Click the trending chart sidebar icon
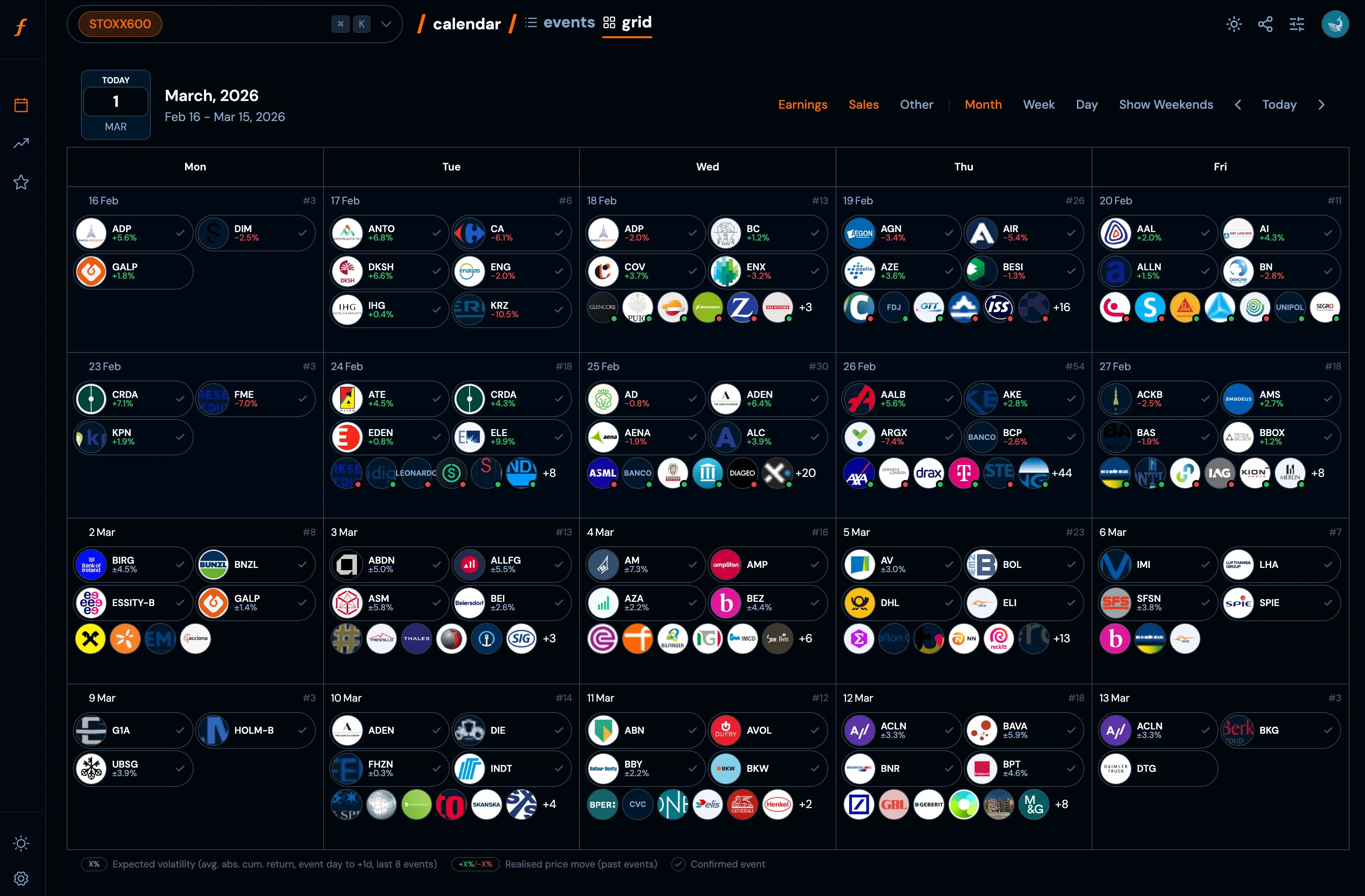The height and width of the screenshot is (896, 1365). click(x=21, y=143)
